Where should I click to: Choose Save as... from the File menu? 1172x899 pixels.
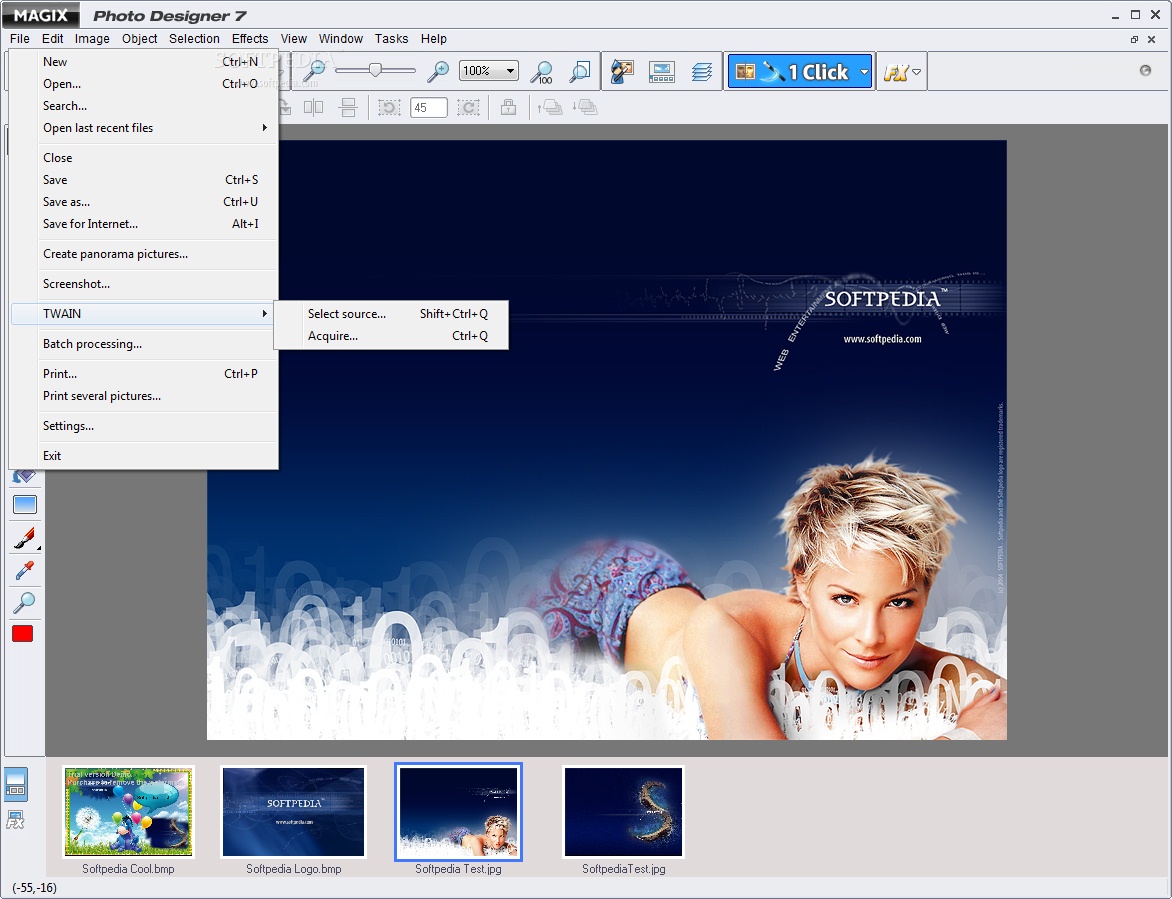tap(144, 202)
